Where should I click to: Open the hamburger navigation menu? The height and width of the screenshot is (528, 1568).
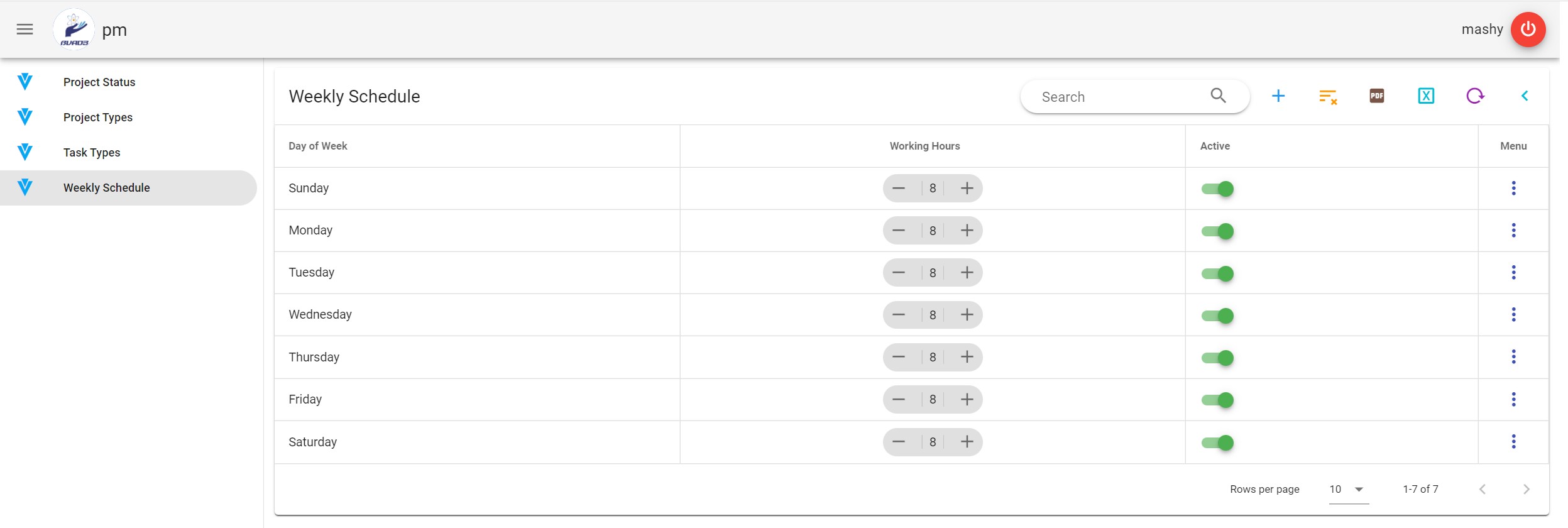[x=25, y=30]
